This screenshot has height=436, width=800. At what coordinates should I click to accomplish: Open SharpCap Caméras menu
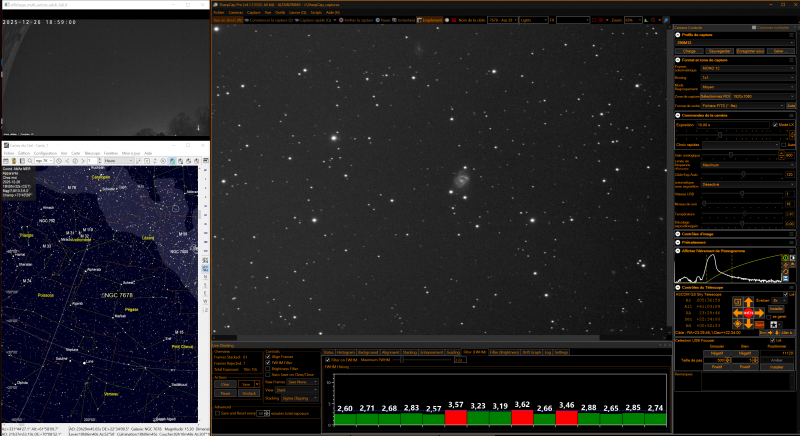236,12
